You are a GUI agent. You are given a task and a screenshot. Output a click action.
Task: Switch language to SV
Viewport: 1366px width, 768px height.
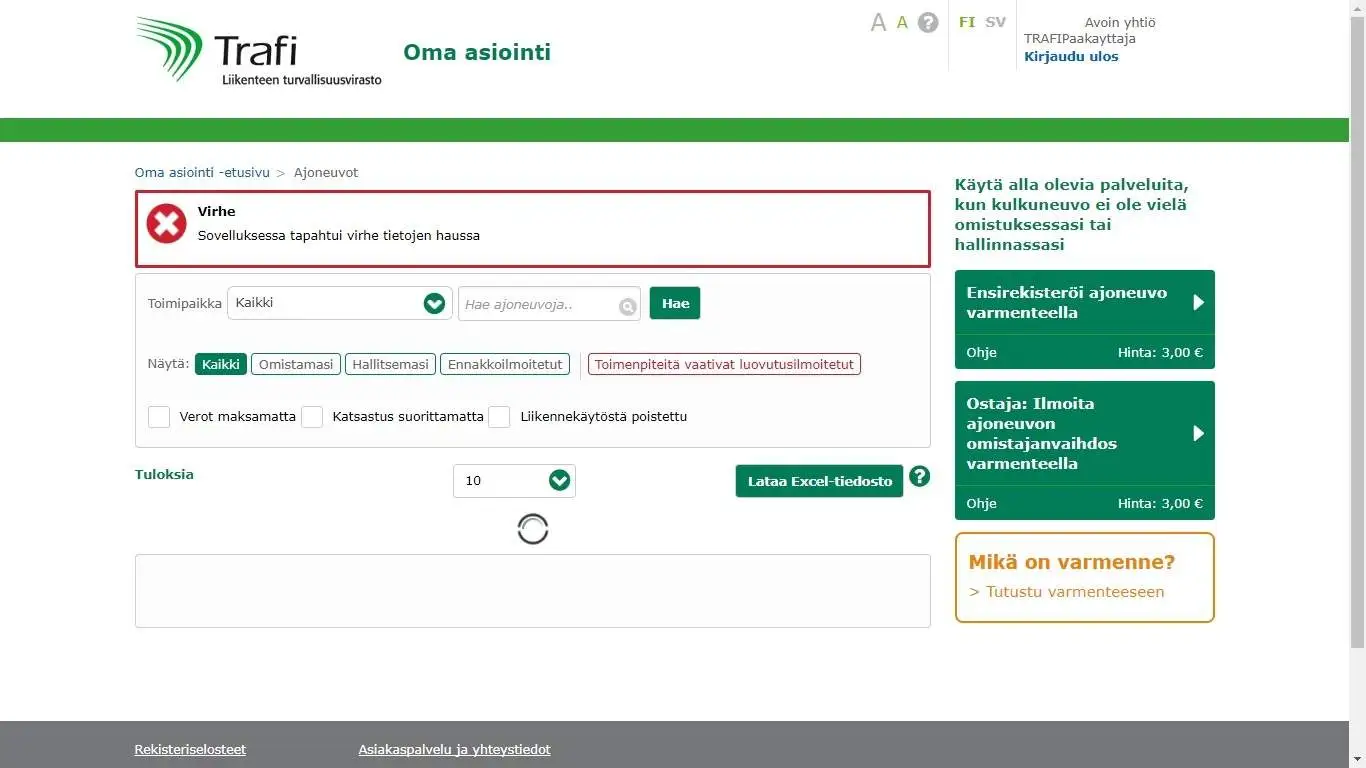tap(995, 22)
